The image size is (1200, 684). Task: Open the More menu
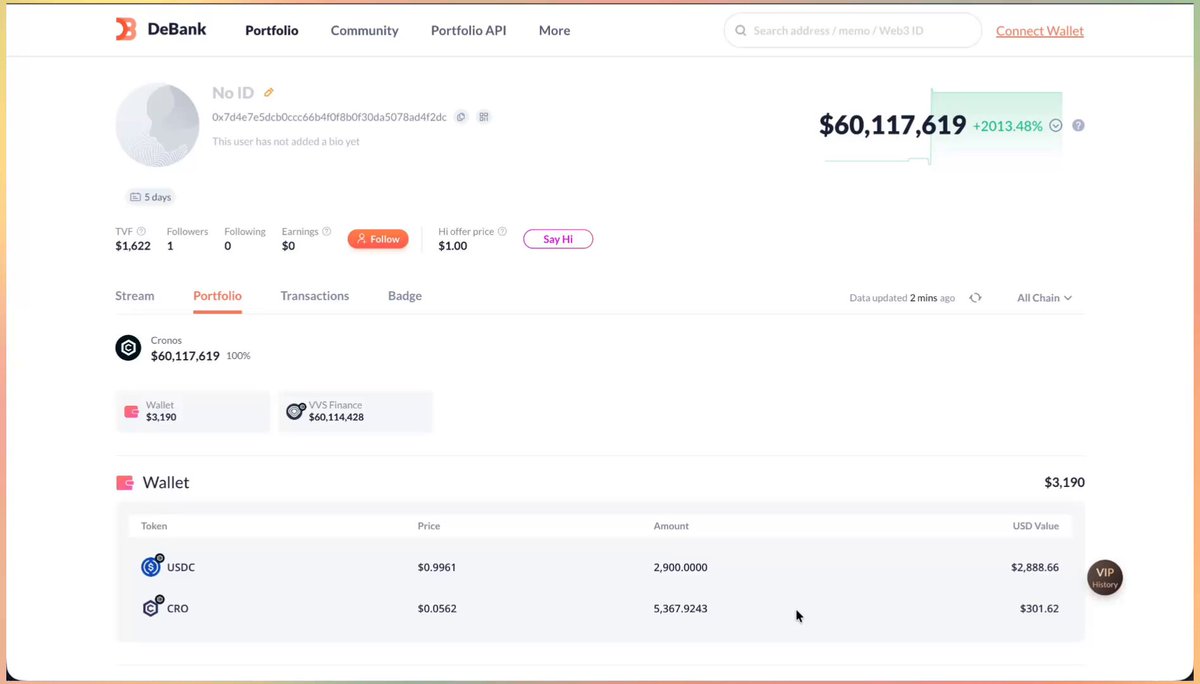pyautogui.click(x=554, y=31)
